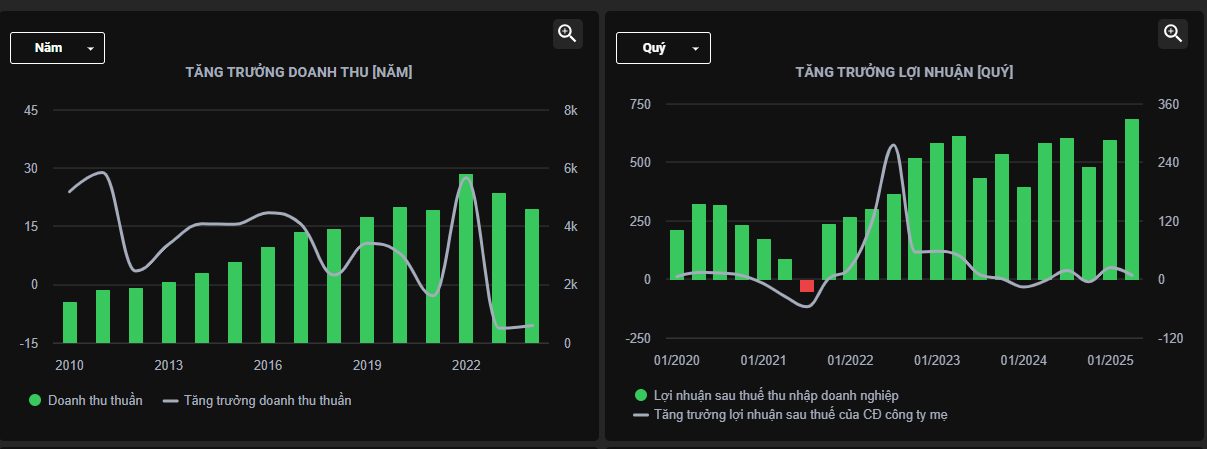
Task: Toggle Lợi nhuận sau thuế thu nhập doanh nghiệp legend
Action: click(766, 396)
